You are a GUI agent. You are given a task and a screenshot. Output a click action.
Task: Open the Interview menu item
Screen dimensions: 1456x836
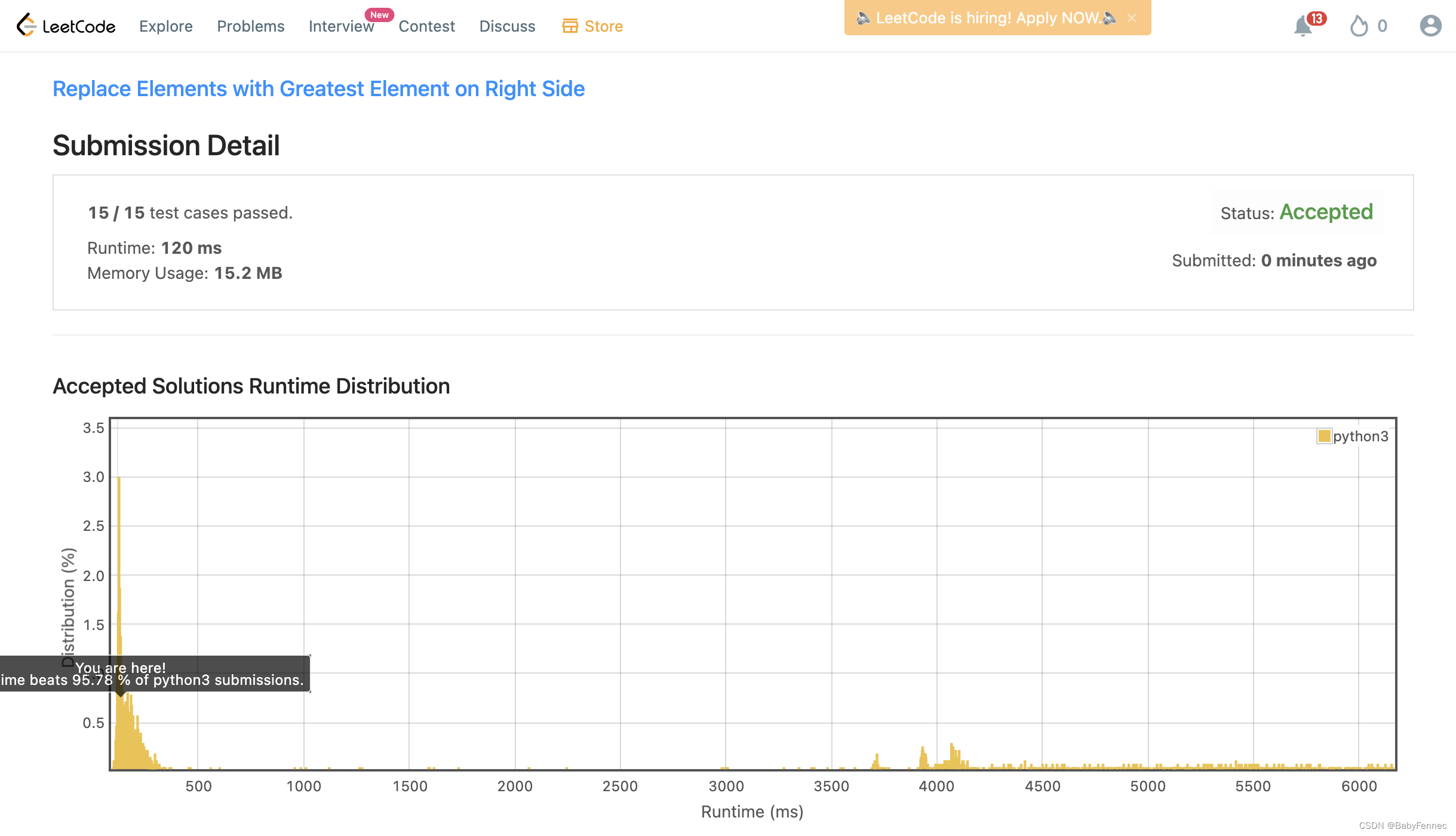tap(341, 26)
